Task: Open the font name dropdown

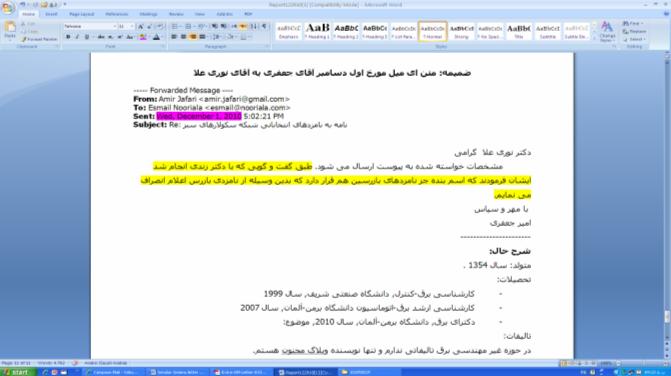Action: click(90, 27)
